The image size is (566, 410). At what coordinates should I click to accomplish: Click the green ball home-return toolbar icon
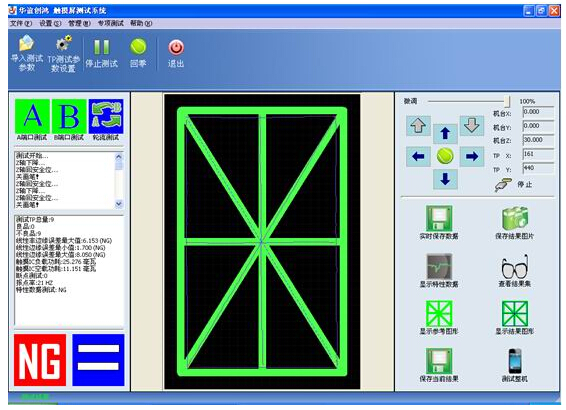click(138, 47)
